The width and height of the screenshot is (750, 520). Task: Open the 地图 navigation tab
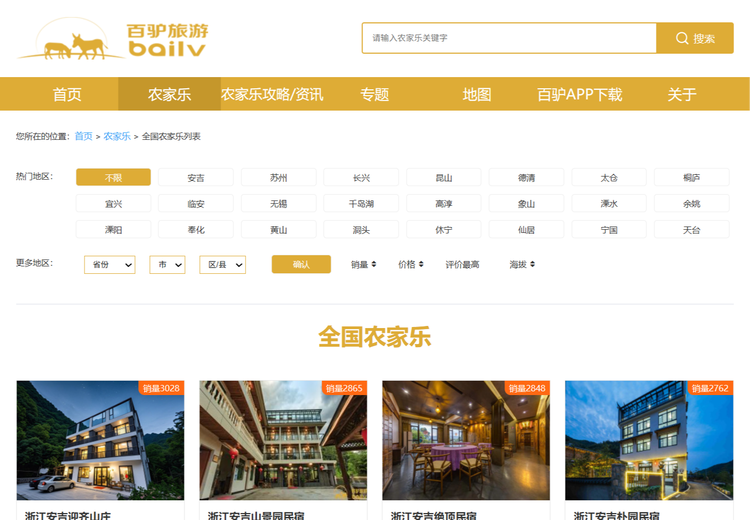(x=476, y=94)
